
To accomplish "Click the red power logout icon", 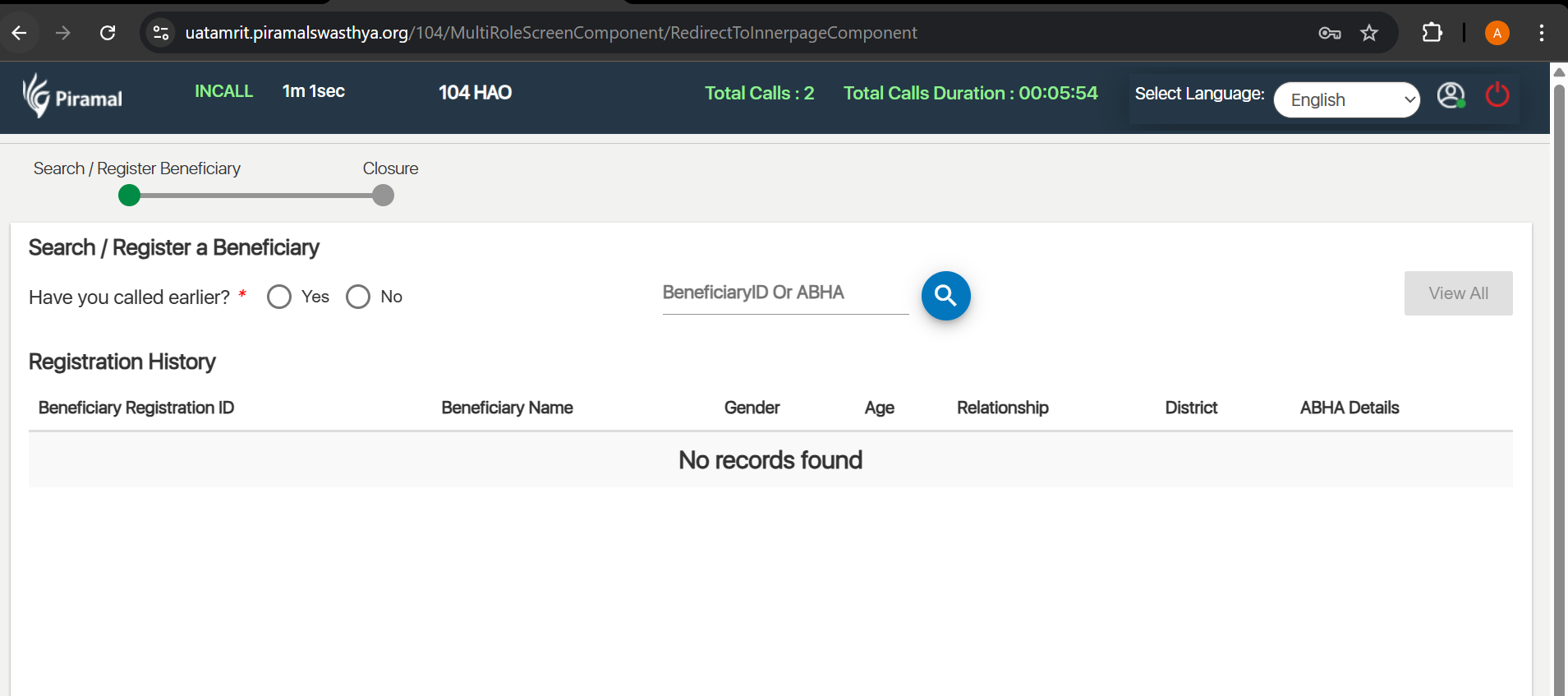I will coord(1497,95).
